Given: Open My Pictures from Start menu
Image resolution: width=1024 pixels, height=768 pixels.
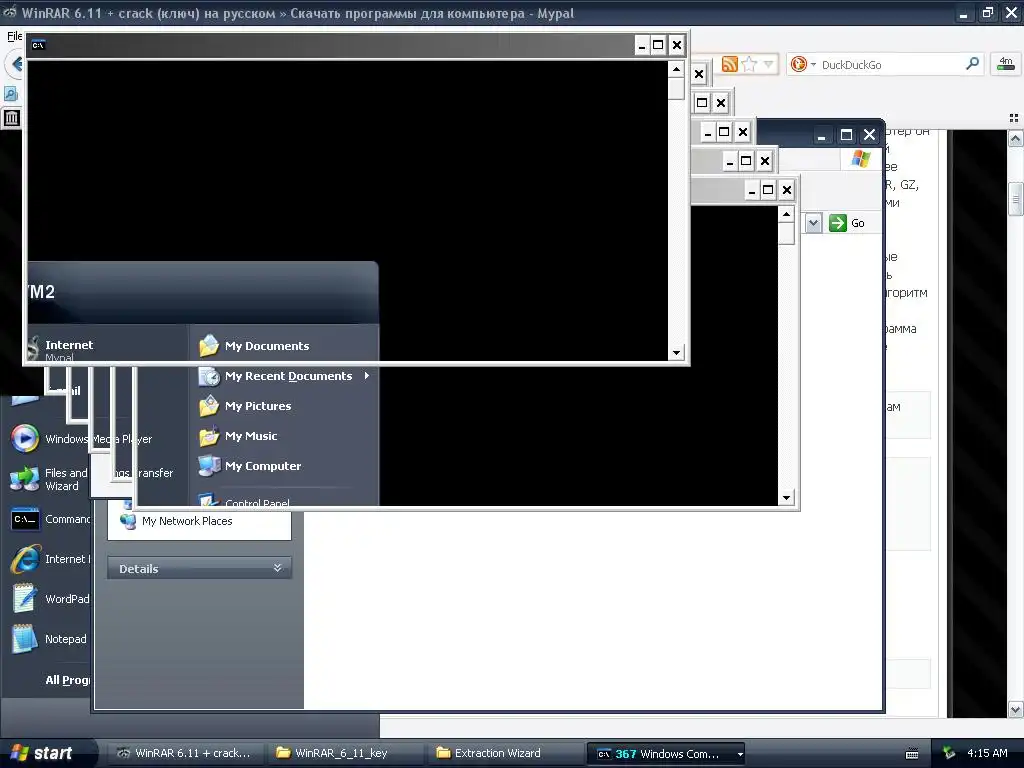Looking at the screenshot, I should tap(258, 406).
